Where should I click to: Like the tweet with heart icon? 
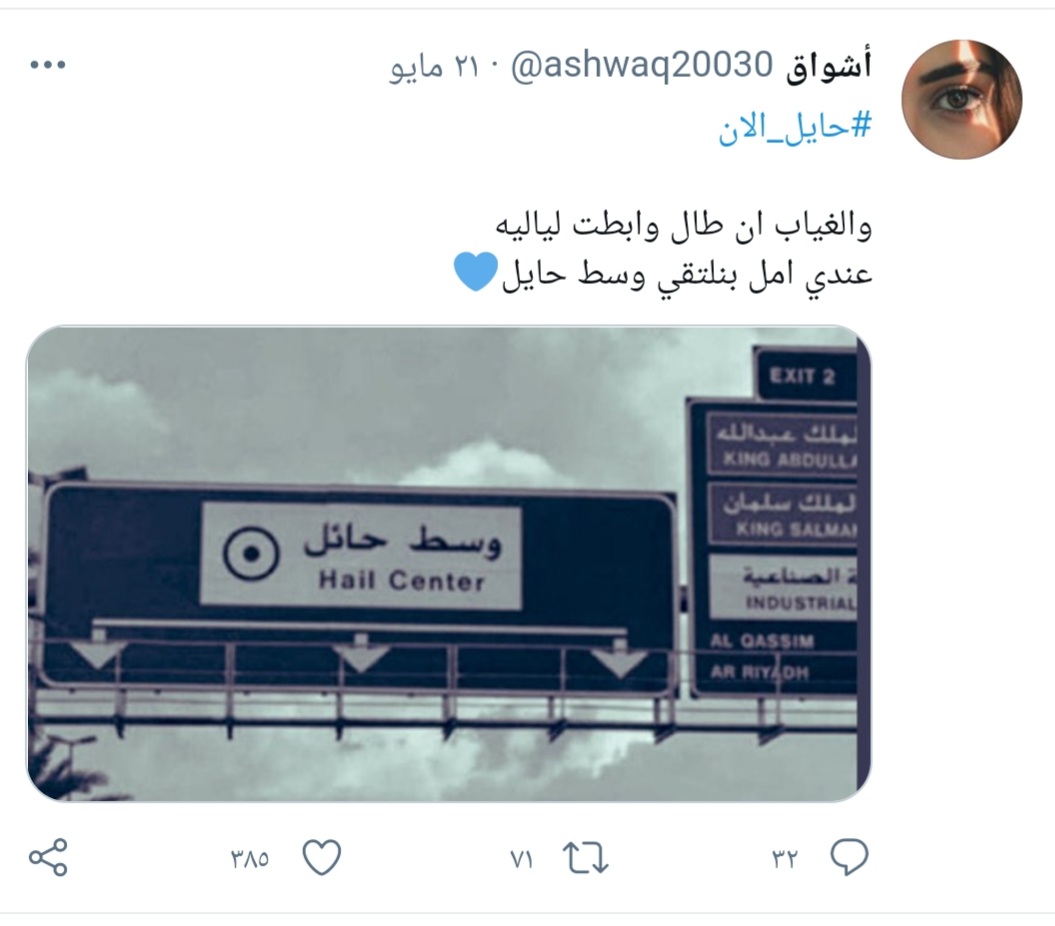[322, 857]
